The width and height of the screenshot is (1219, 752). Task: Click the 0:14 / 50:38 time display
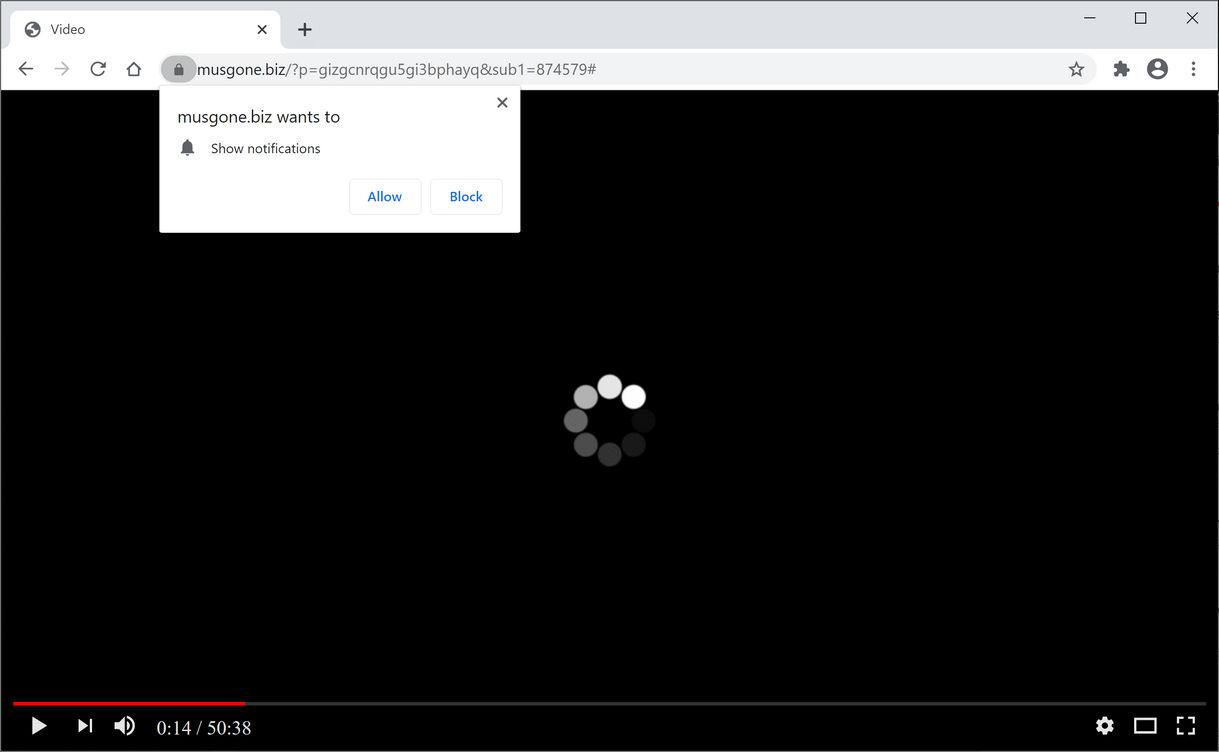pyautogui.click(x=204, y=728)
